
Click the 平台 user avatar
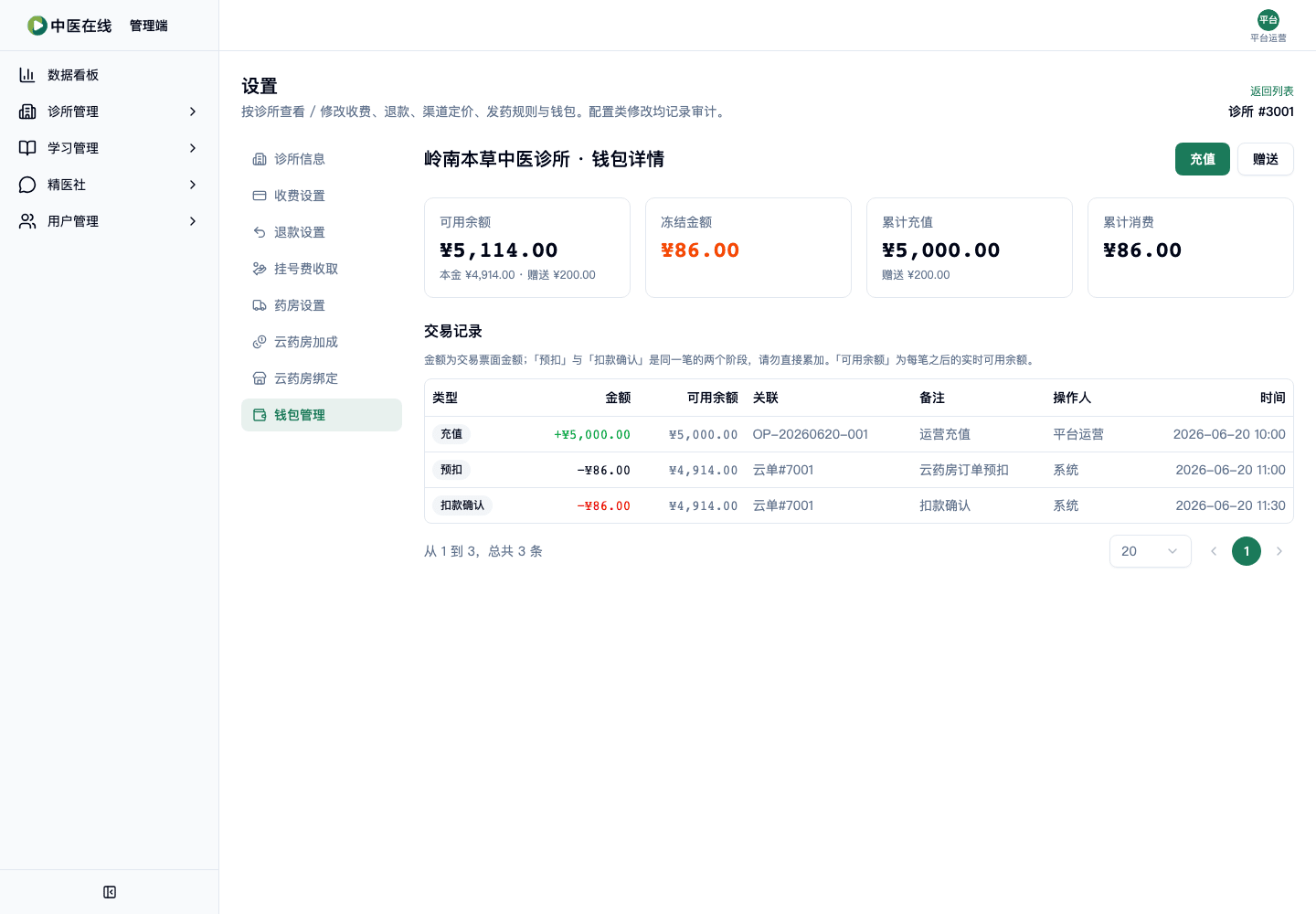(1268, 20)
